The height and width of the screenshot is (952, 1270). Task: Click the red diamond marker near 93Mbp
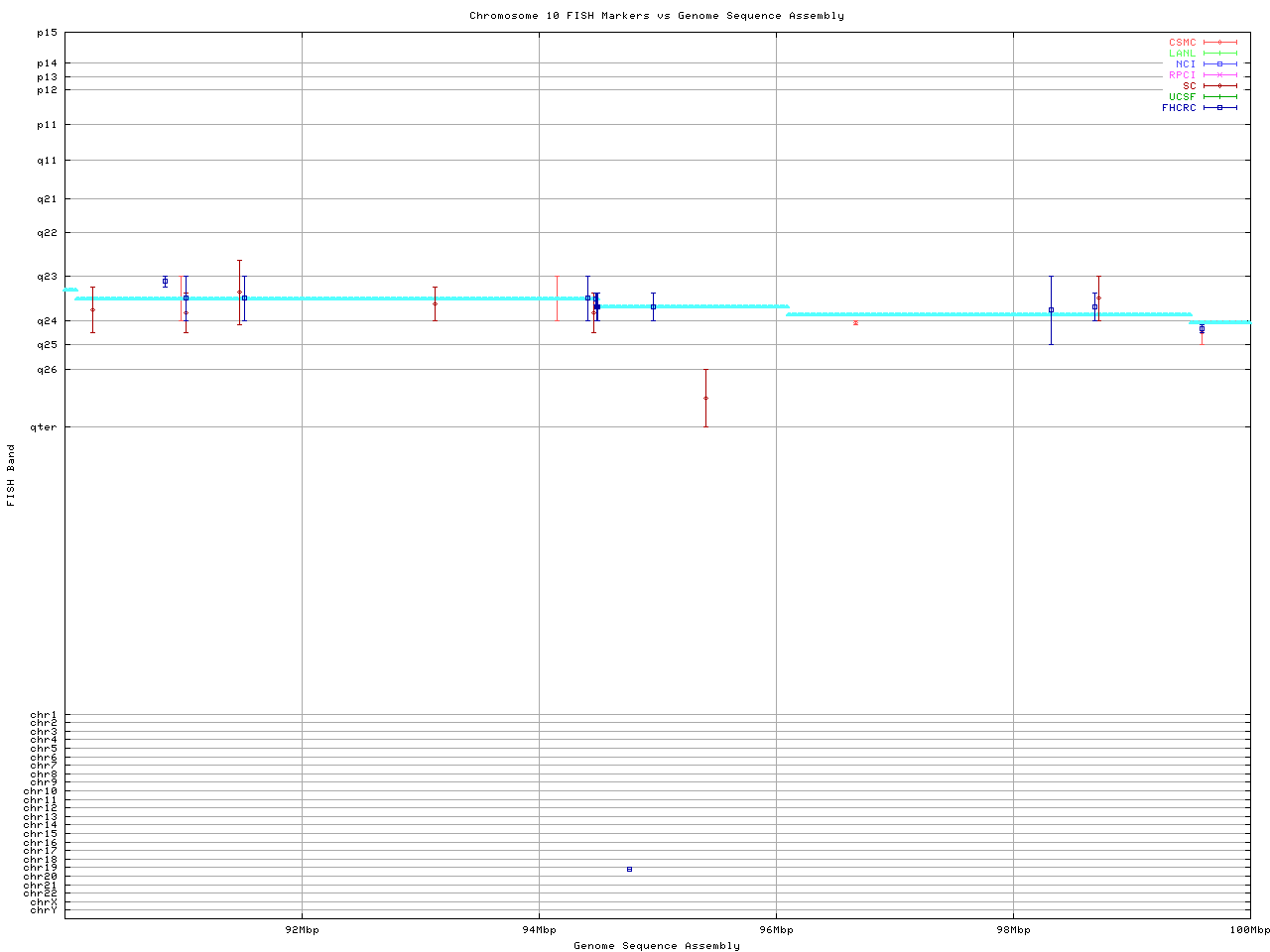pyautogui.click(x=435, y=303)
